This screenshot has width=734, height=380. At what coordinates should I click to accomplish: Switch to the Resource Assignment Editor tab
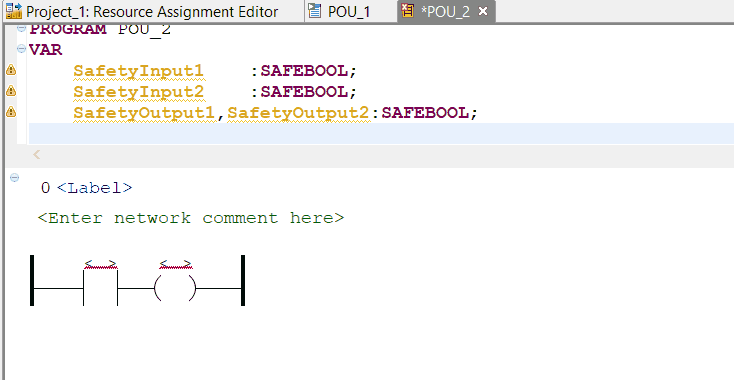point(152,11)
